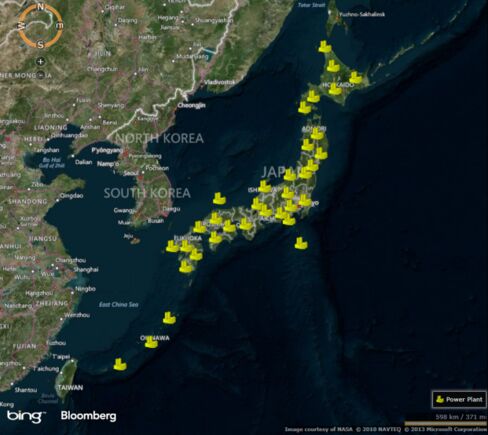Viewport: 488px width, 435px height.
Task: Click the compass center
Action: coord(40,26)
